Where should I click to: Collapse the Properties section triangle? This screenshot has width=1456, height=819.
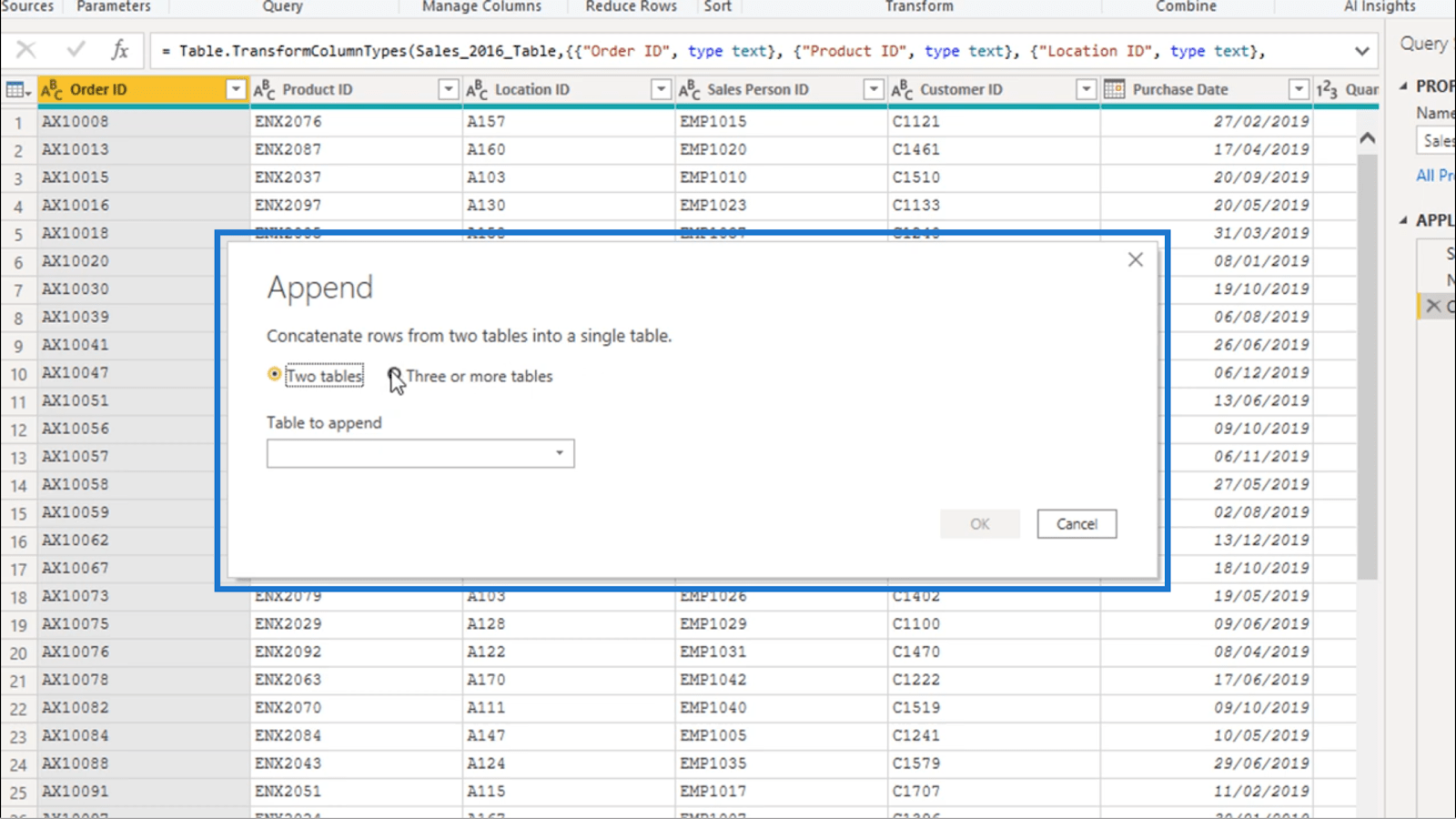(x=1403, y=86)
